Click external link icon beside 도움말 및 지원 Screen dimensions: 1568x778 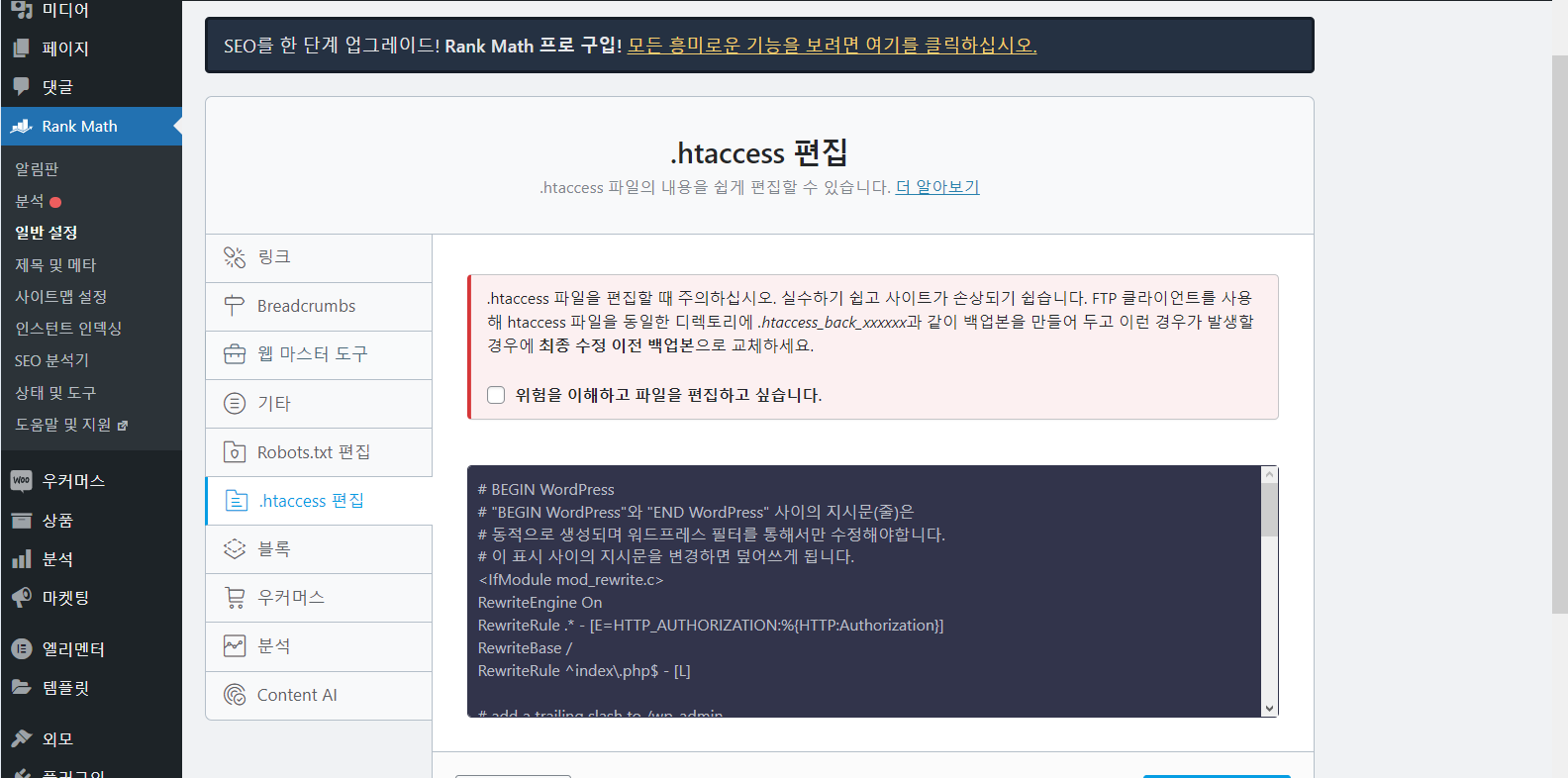pos(123,426)
